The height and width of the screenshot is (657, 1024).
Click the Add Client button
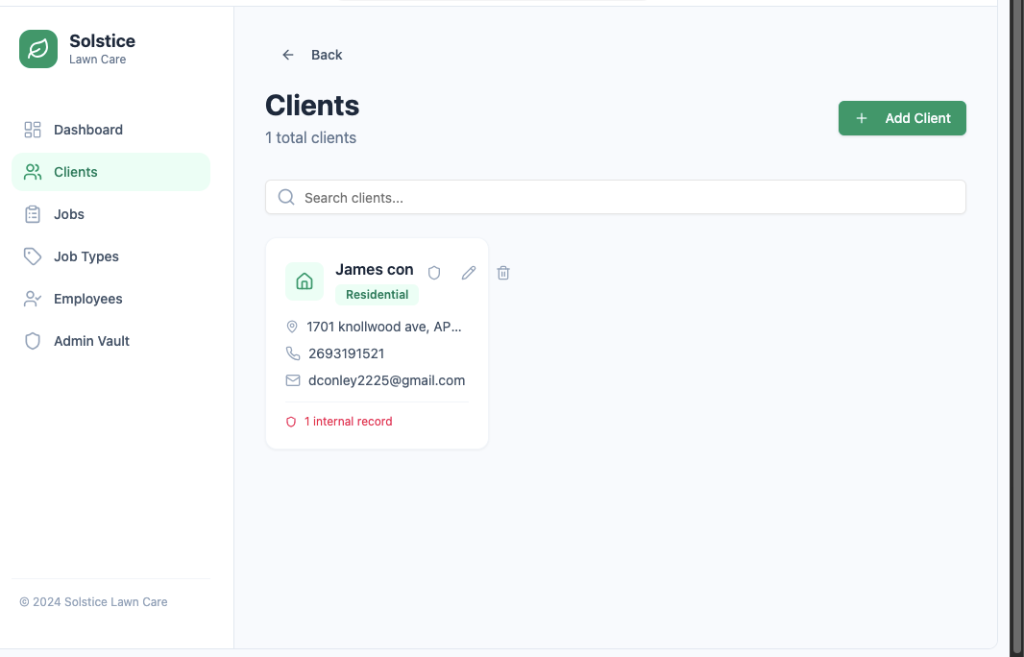(902, 118)
